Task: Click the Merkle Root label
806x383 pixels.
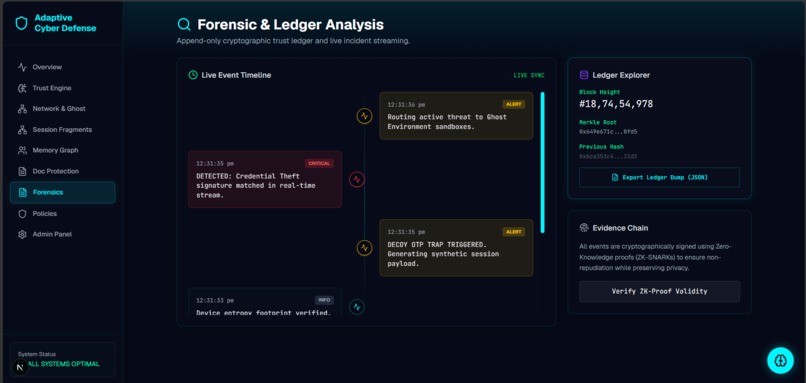Action: point(598,122)
